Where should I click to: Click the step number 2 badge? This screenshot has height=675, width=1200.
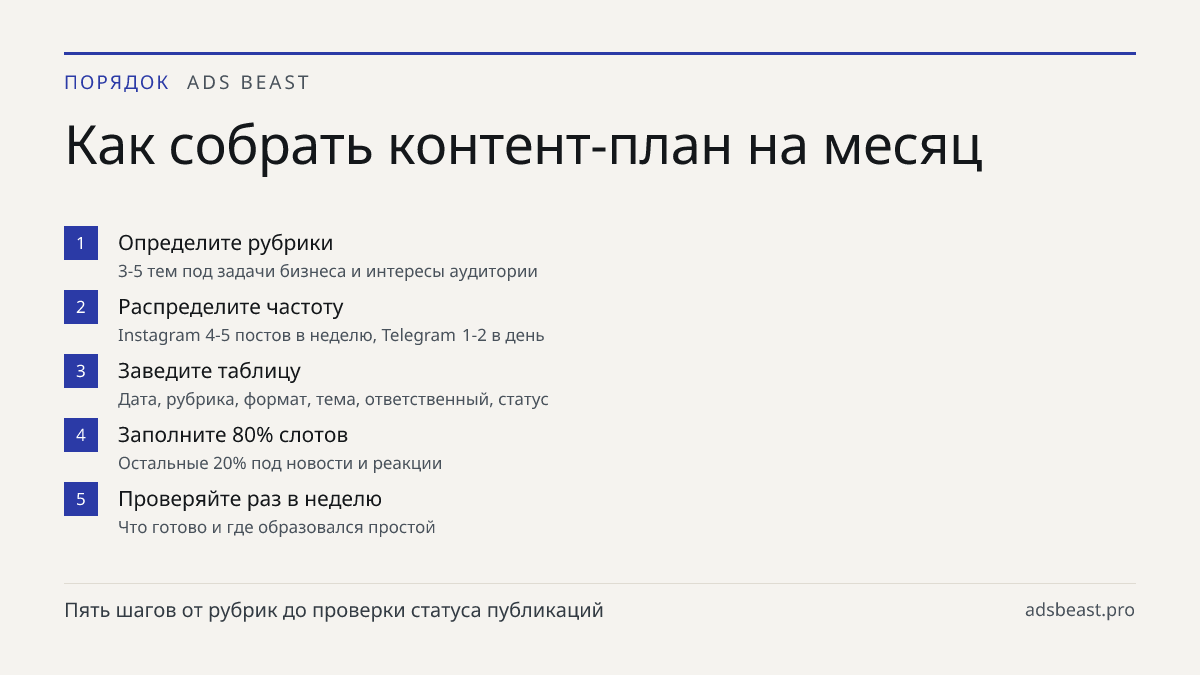click(x=81, y=307)
